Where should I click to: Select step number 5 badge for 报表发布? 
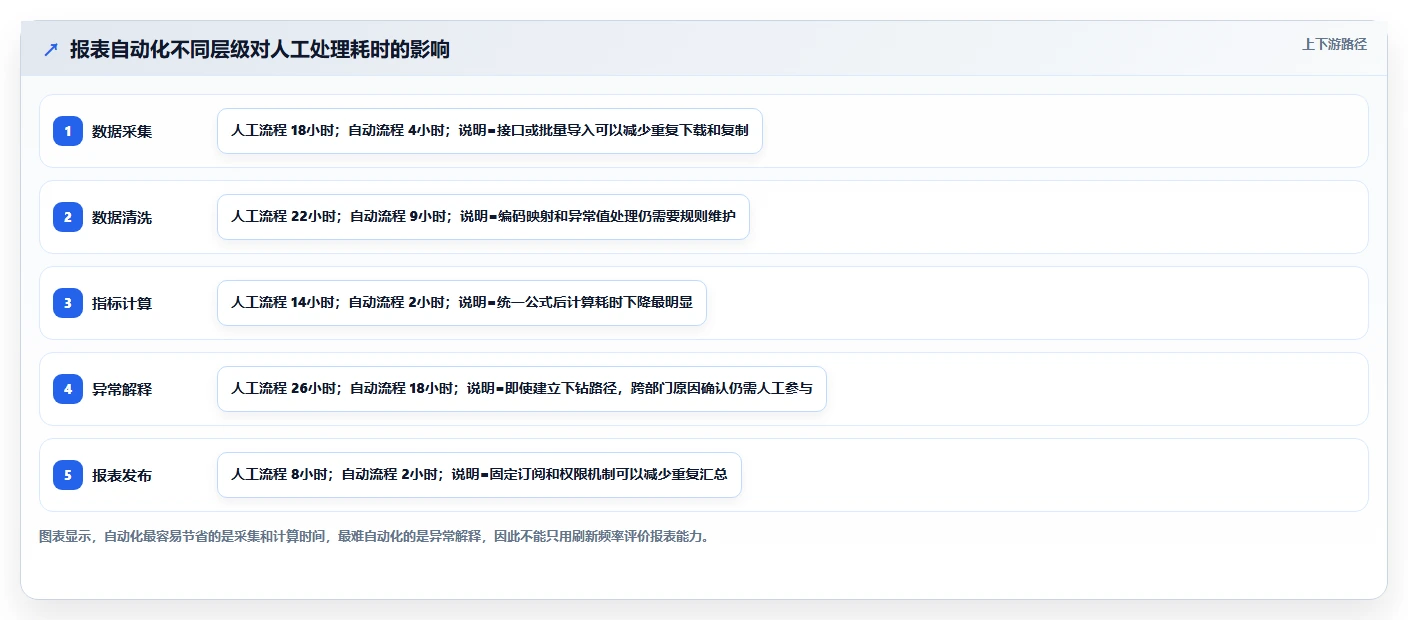(x=68, y=475)
